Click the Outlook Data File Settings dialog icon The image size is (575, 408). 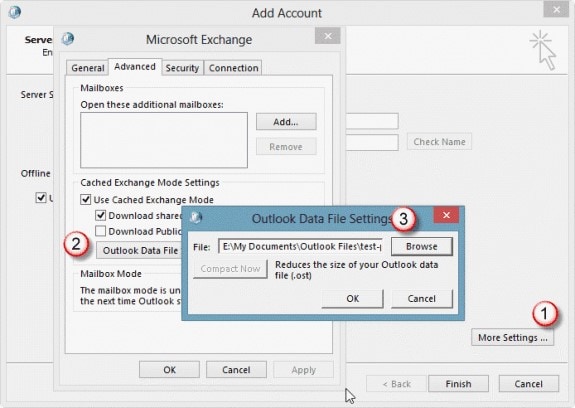click(196, 217)
